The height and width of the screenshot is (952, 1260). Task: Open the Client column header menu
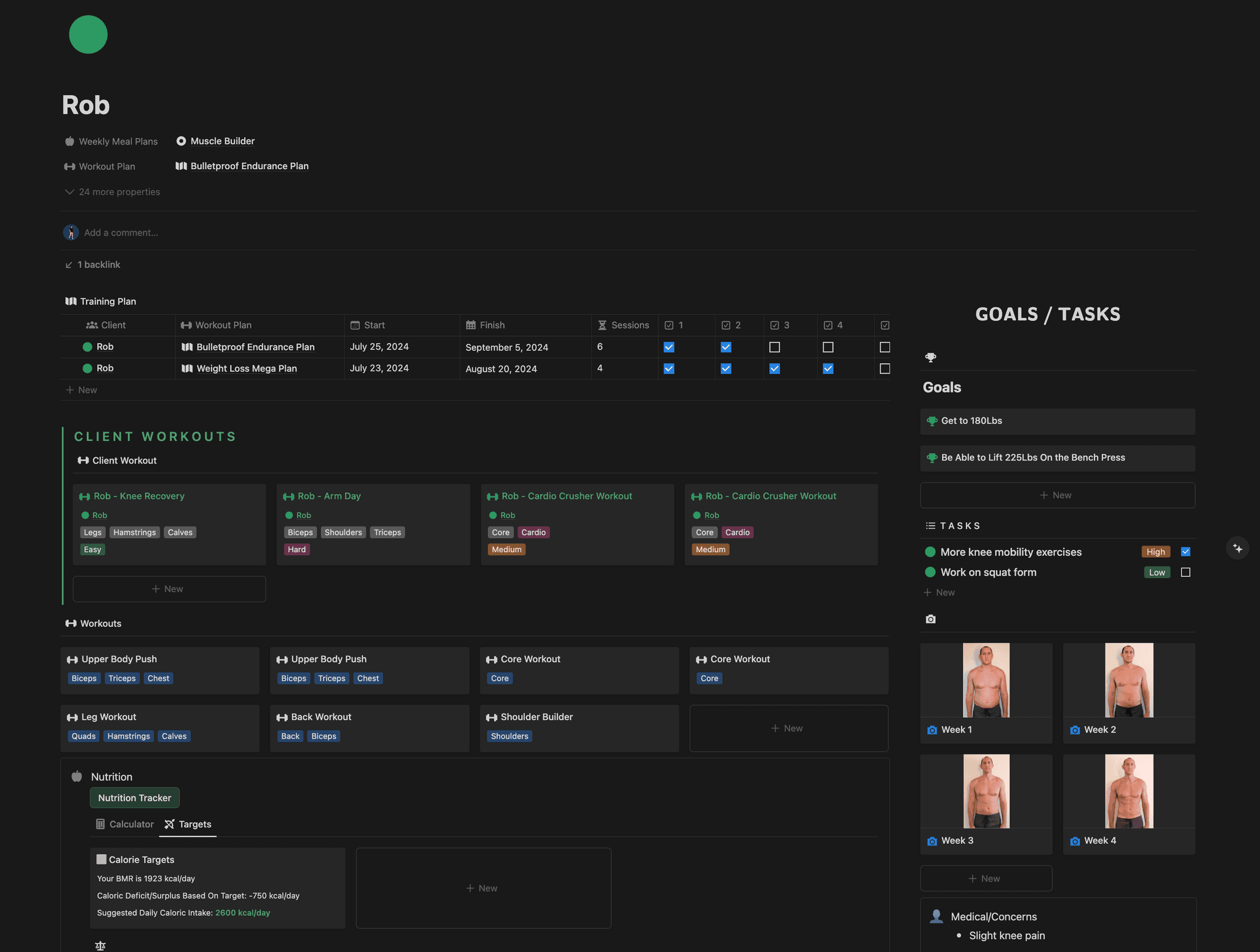[x=114, y=325]
